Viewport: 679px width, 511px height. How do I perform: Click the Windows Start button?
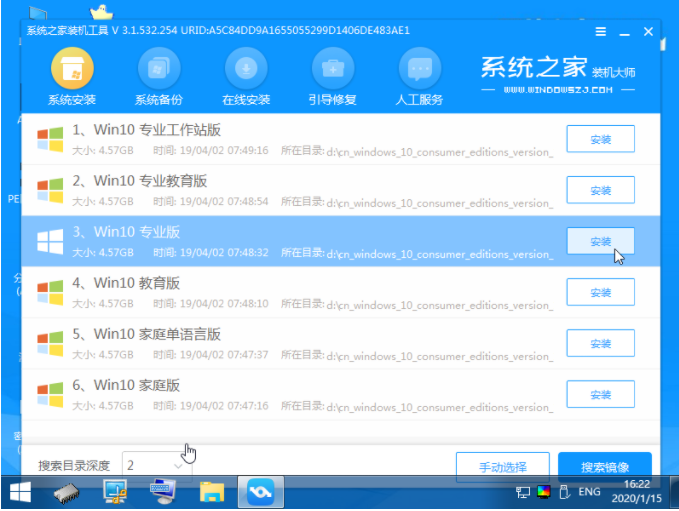click(20, 491)
